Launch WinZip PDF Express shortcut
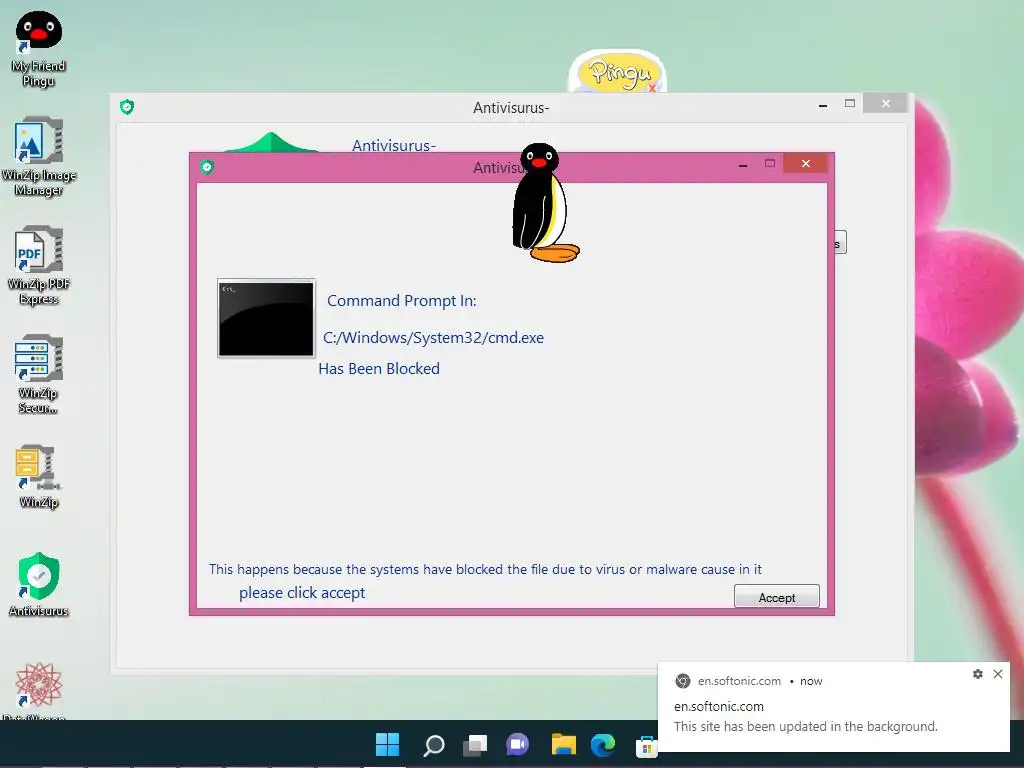The height and width of the screenshot is (768, 1024). pyautogui.click(x=39, y=265)
